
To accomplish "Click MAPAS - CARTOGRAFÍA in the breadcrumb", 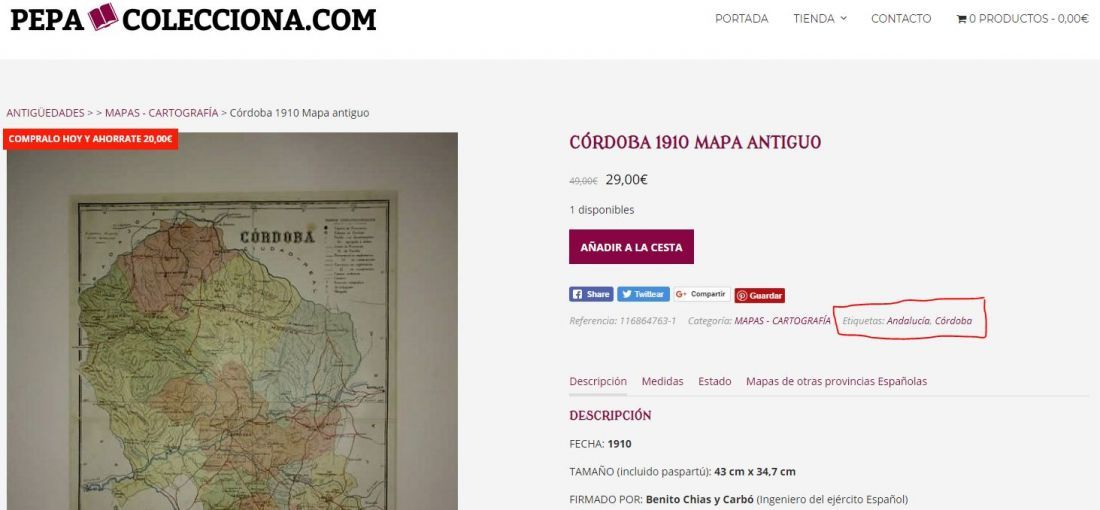I will [161, 113].
